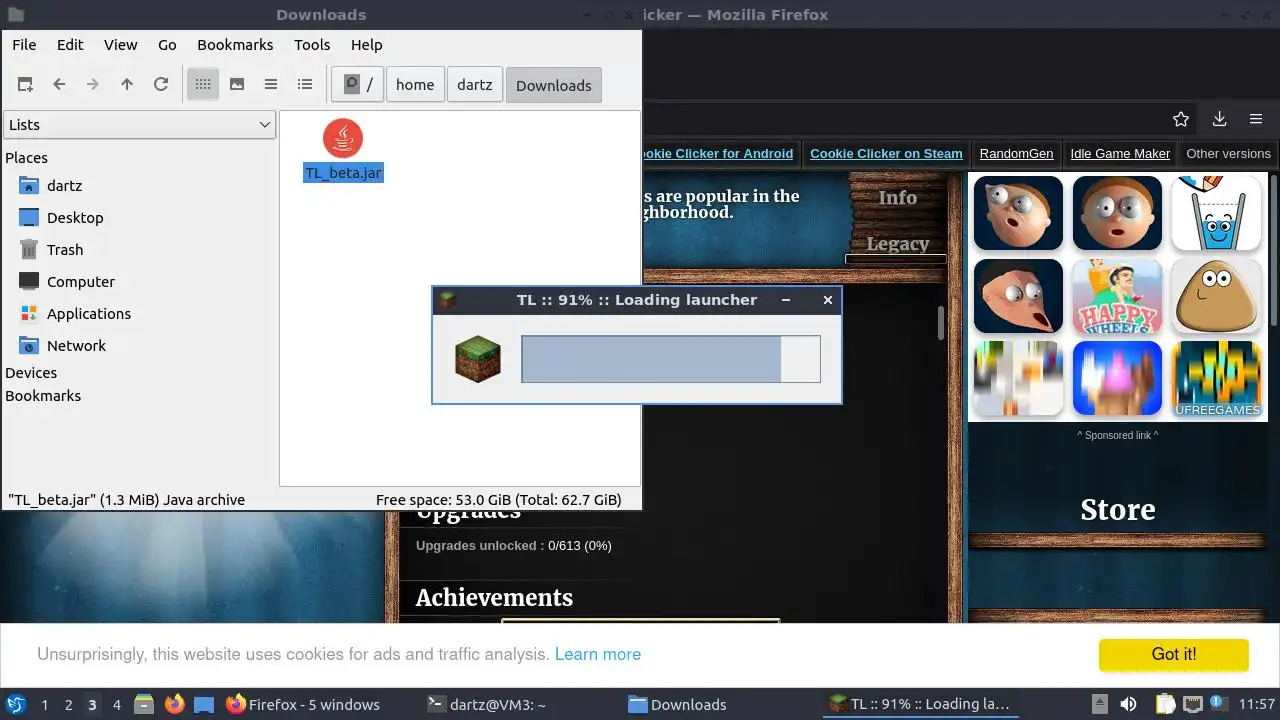Bookmark the page with Firefox star icon
Screen dimensions: 1280x720
coord(1181,119)
